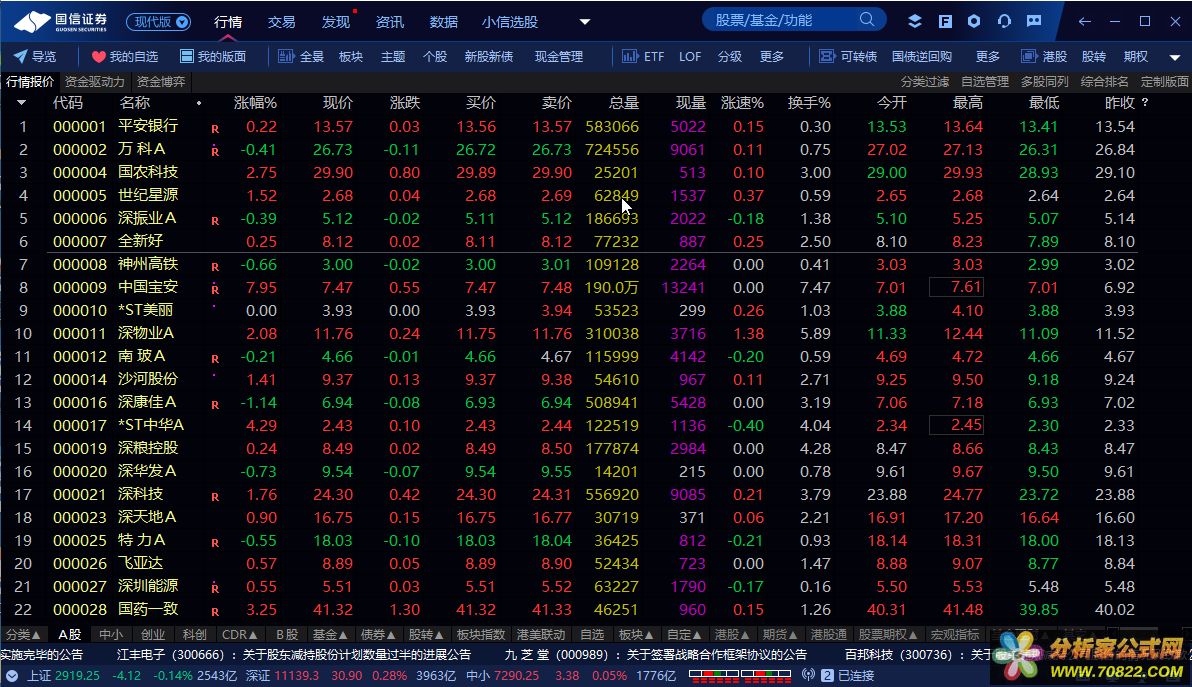The width and height of the screenshot is (1192, 687).
Task: Click the R marker for 平安银行
Action: click(215, 129)
